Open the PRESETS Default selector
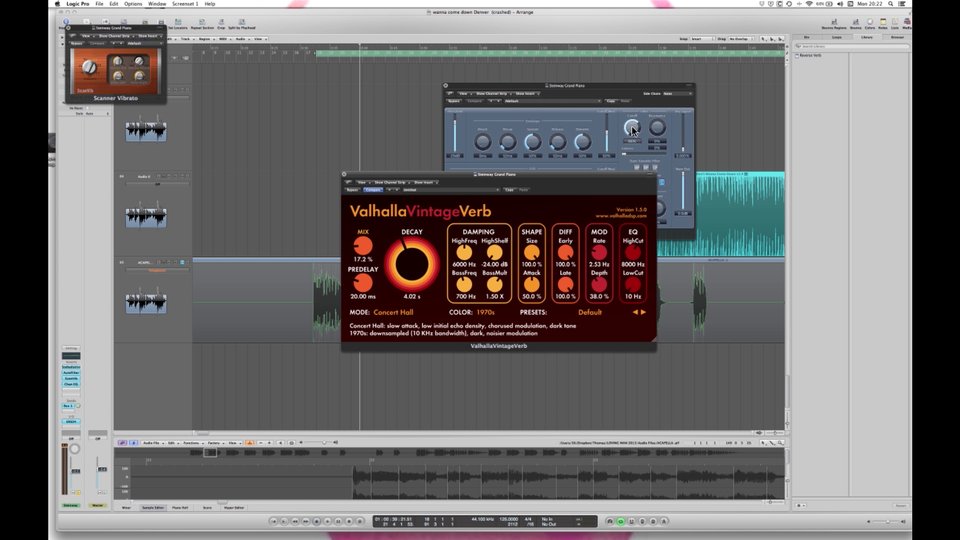This screenshot has height=540, width=960. tap(590, 312)
